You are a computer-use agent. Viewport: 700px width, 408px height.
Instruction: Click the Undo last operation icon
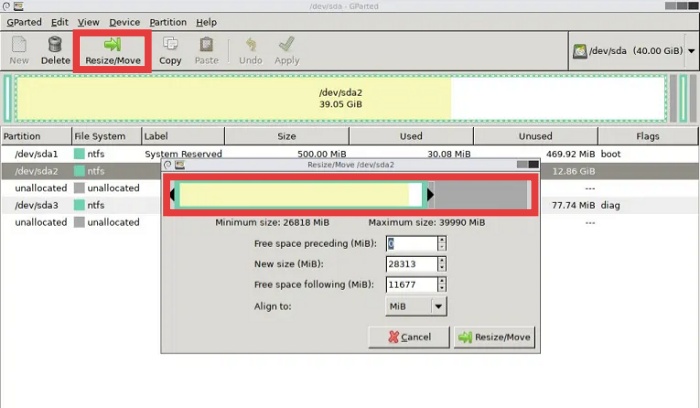[250, 45]
